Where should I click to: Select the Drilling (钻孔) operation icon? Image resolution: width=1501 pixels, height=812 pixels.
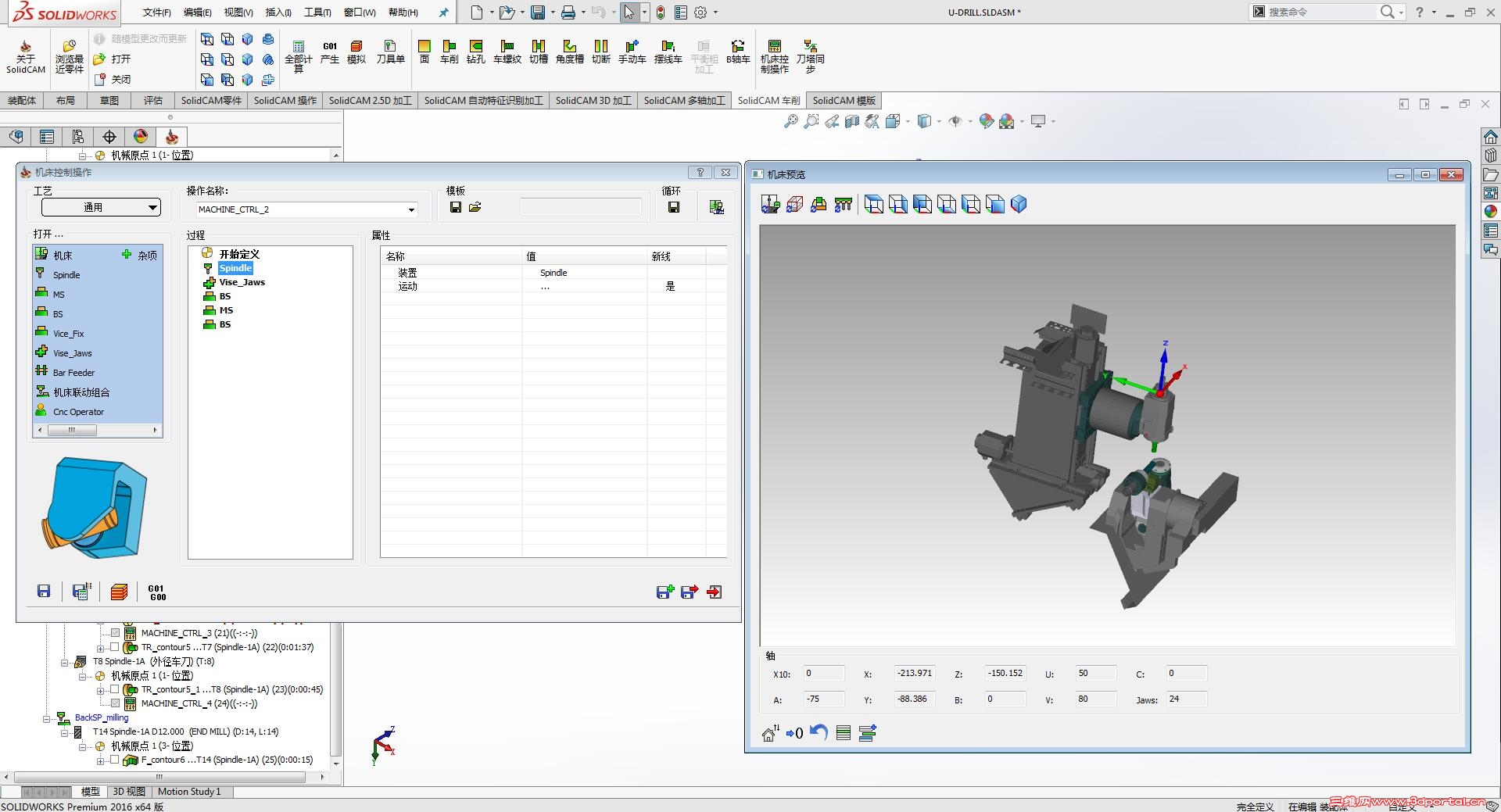tap(476, 52)
